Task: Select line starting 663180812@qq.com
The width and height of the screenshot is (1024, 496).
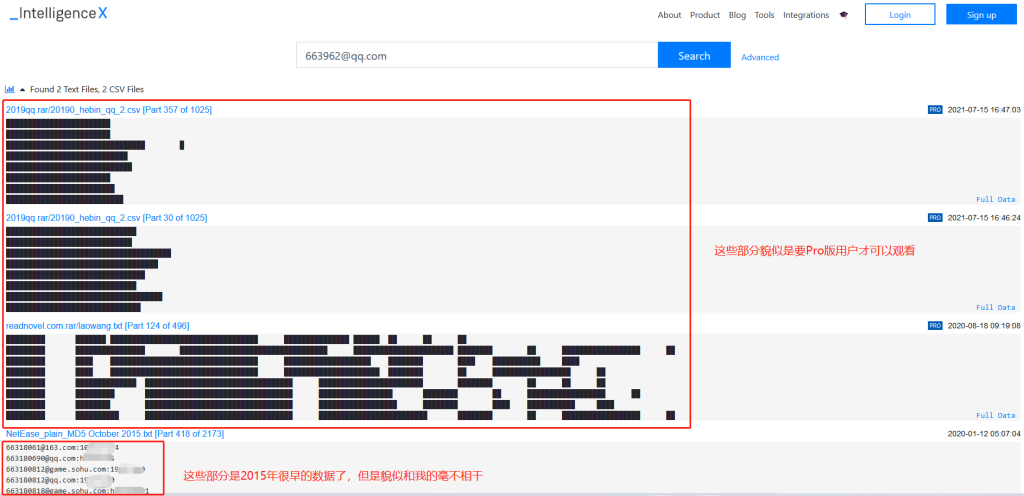Action: [x=60, y=480]
